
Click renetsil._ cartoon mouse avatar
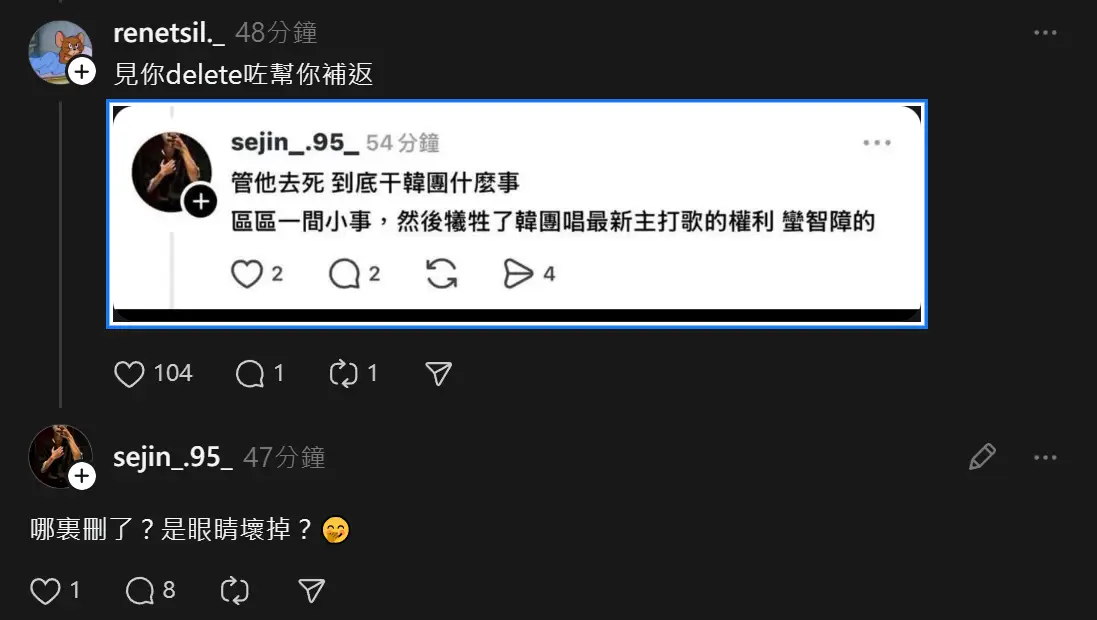59,50
